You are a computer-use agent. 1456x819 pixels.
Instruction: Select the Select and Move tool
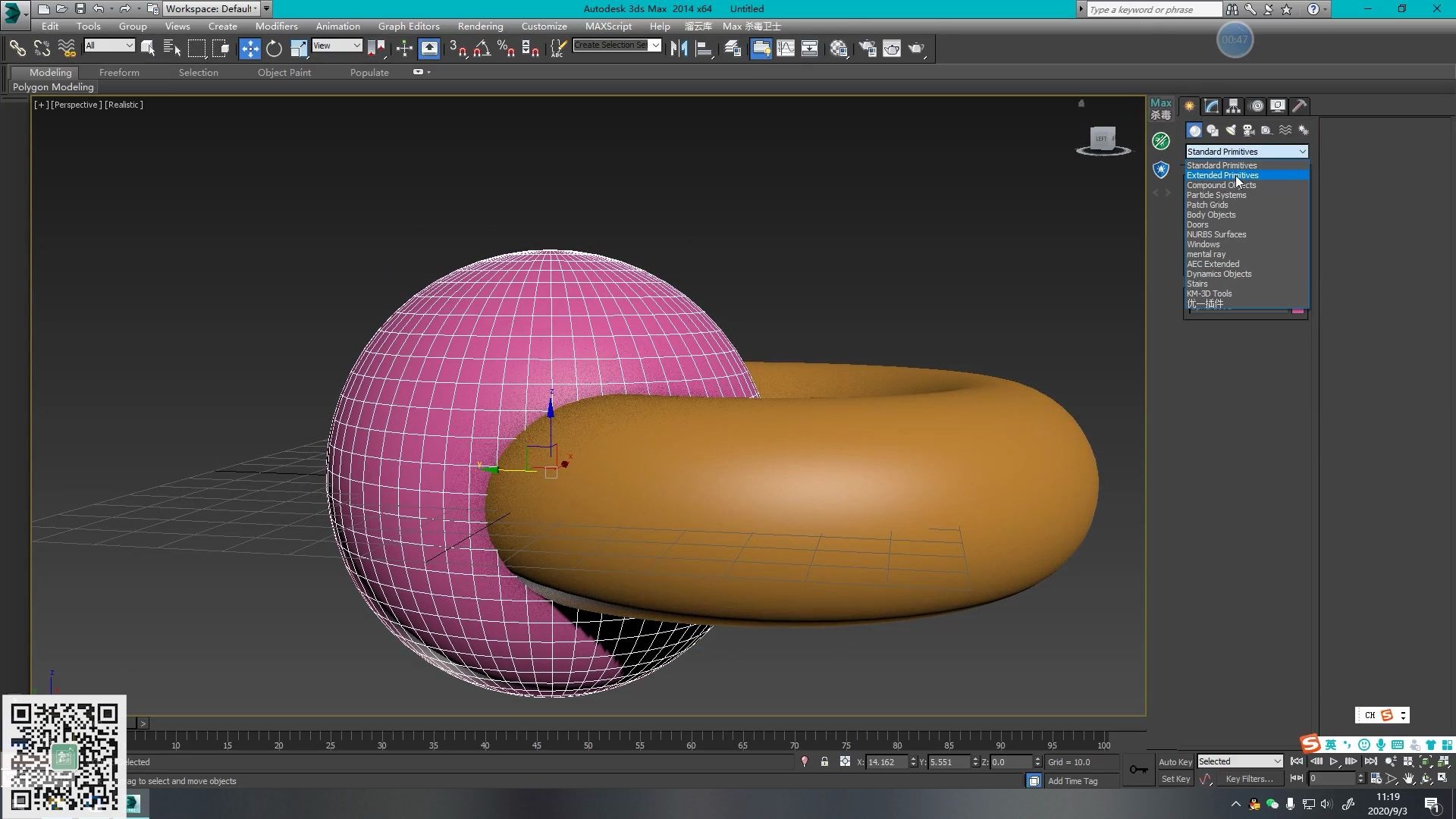[252, 48]
